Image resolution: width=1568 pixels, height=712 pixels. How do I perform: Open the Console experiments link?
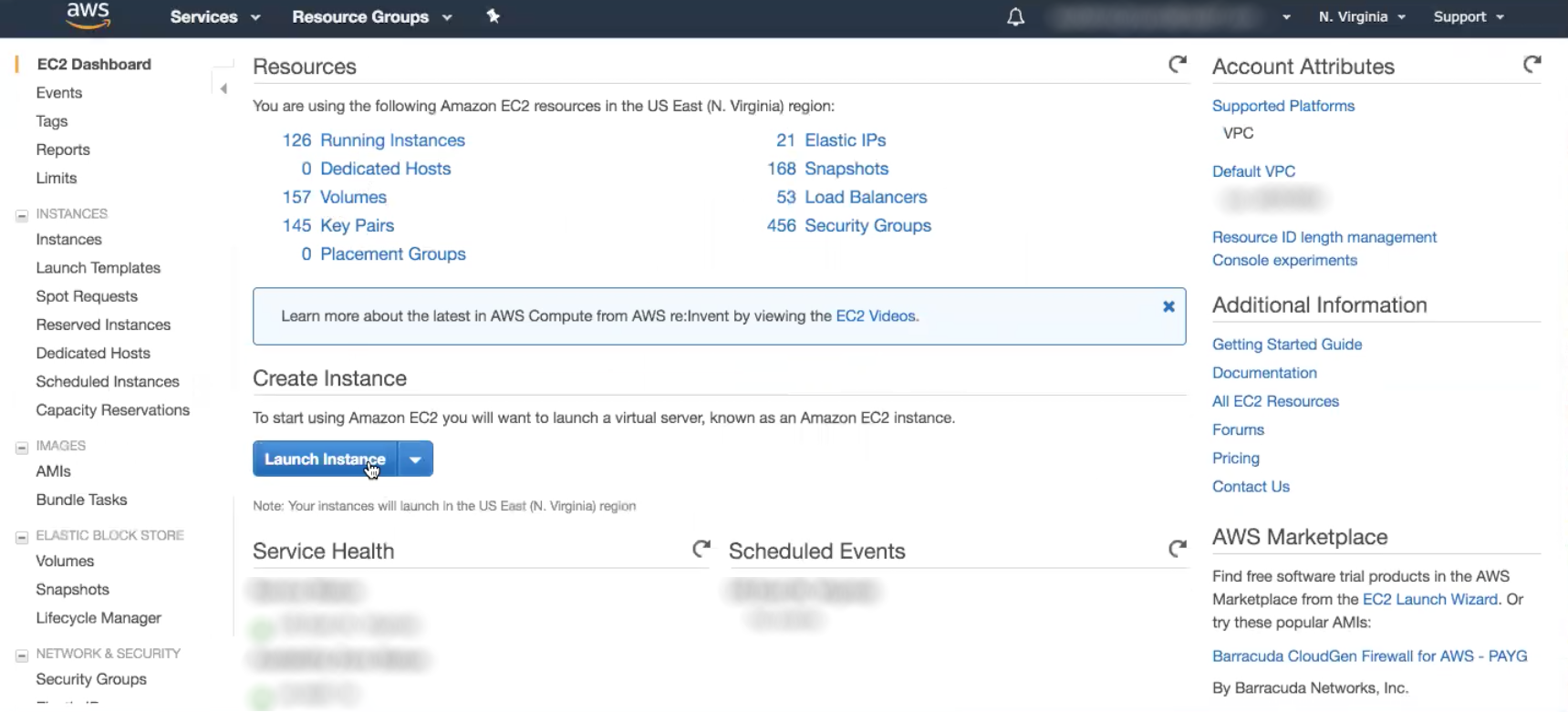pyautogui.click(x=1284, y=260)
